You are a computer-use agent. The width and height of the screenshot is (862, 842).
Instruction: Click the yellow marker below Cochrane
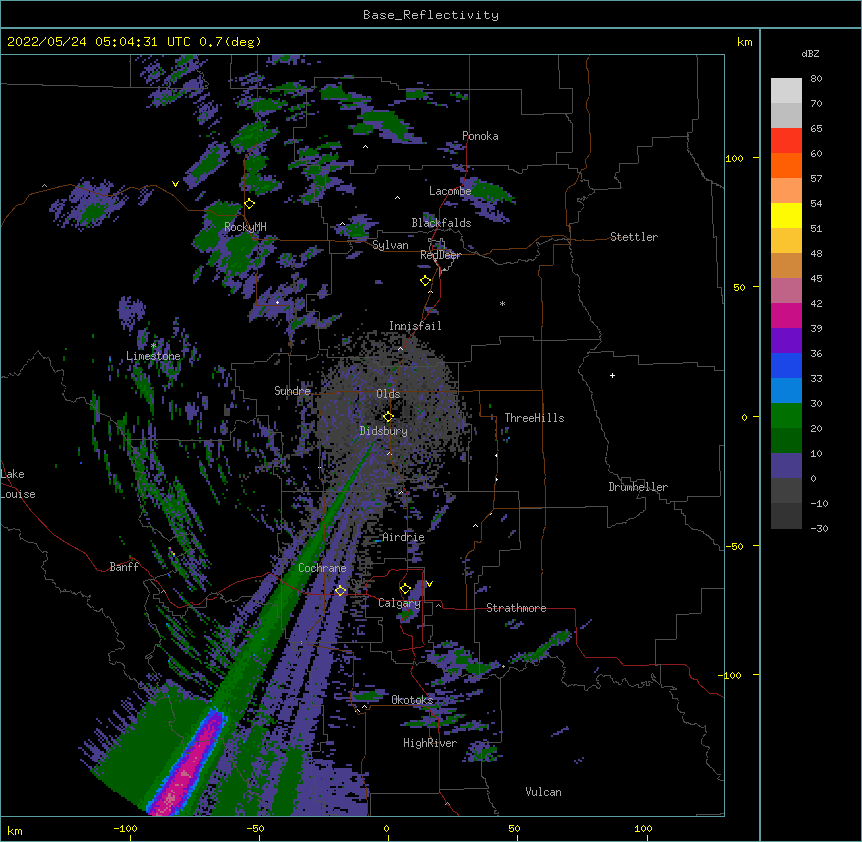point(340,591)
